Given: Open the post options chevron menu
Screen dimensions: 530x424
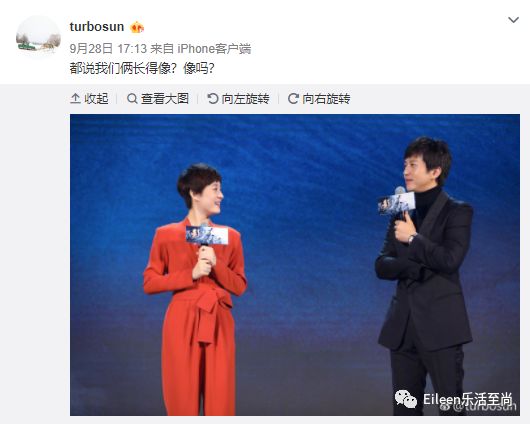Looking at the screenshot, I should 513,20.
